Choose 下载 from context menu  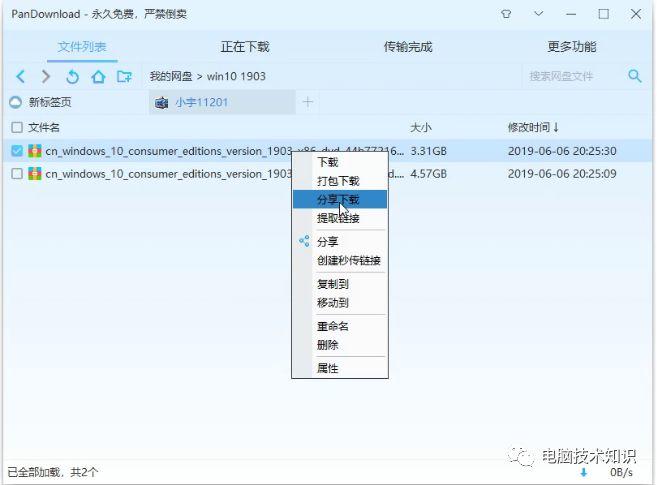click(340, 162)
